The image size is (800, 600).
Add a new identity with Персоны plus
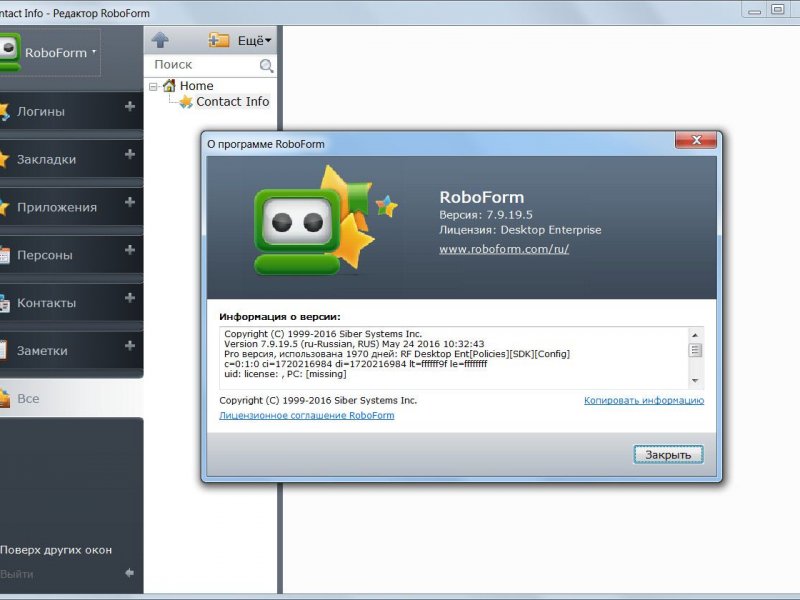(x=130, y=250)
